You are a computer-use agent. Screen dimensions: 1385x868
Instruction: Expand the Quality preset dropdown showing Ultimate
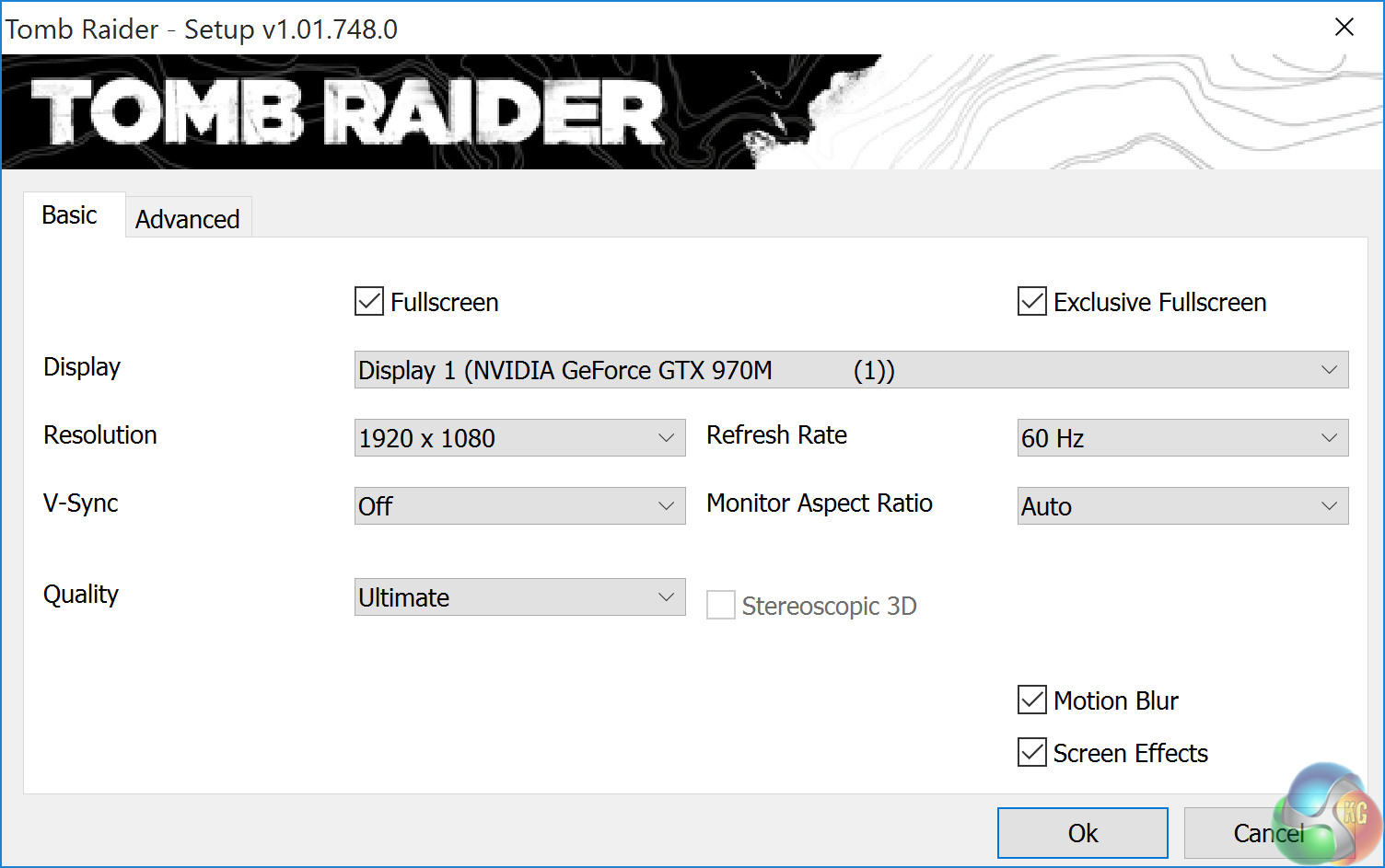pyautogui.click(x=519, y=597)
